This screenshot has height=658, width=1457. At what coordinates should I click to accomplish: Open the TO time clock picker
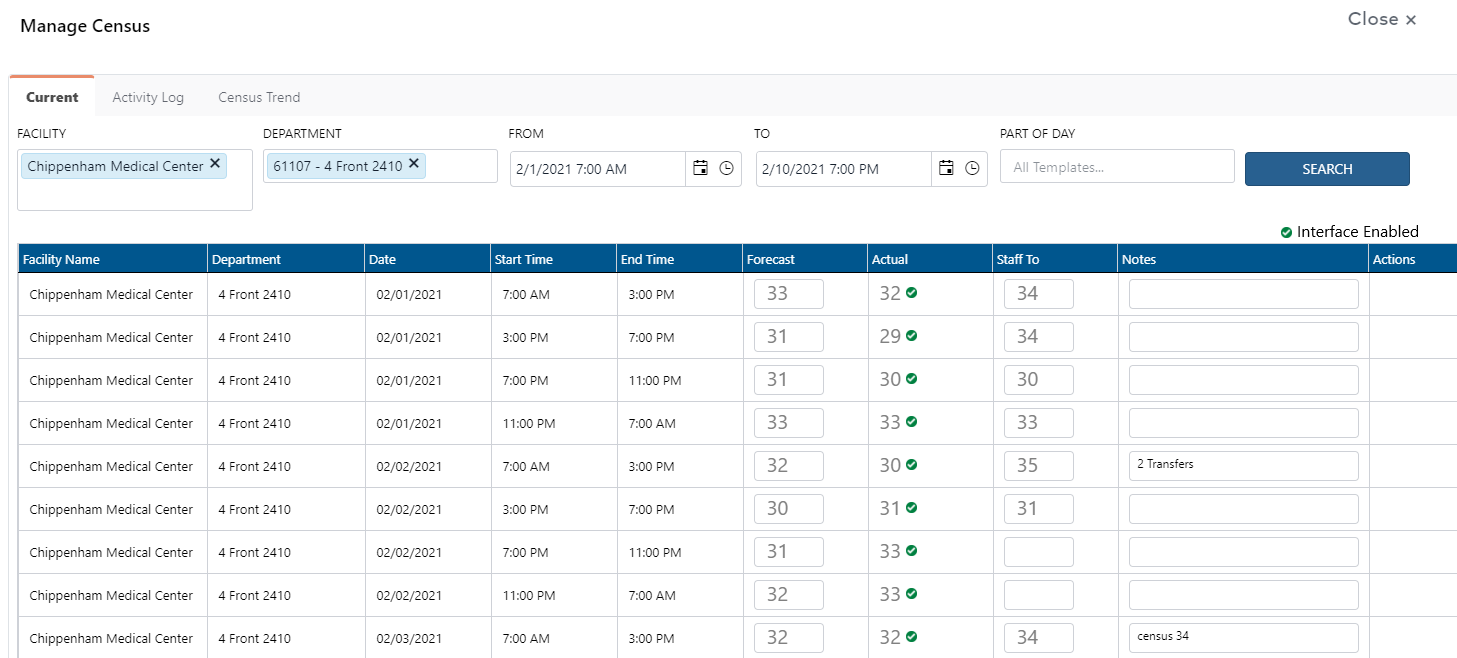tap(972, 168)
